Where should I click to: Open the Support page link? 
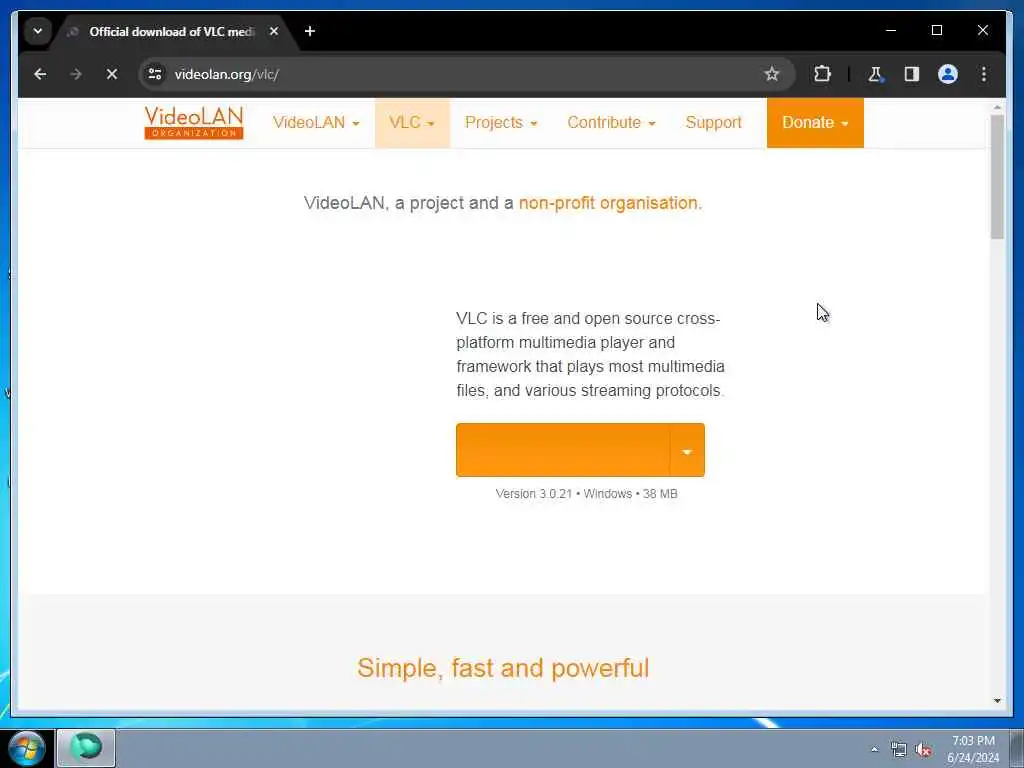pyautogui.click(x=714, y=123)
